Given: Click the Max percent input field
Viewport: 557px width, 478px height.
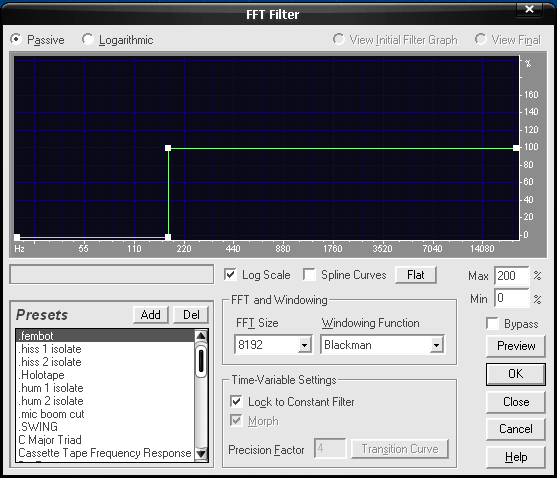Looking at the screenshot, I should (512, 276).
